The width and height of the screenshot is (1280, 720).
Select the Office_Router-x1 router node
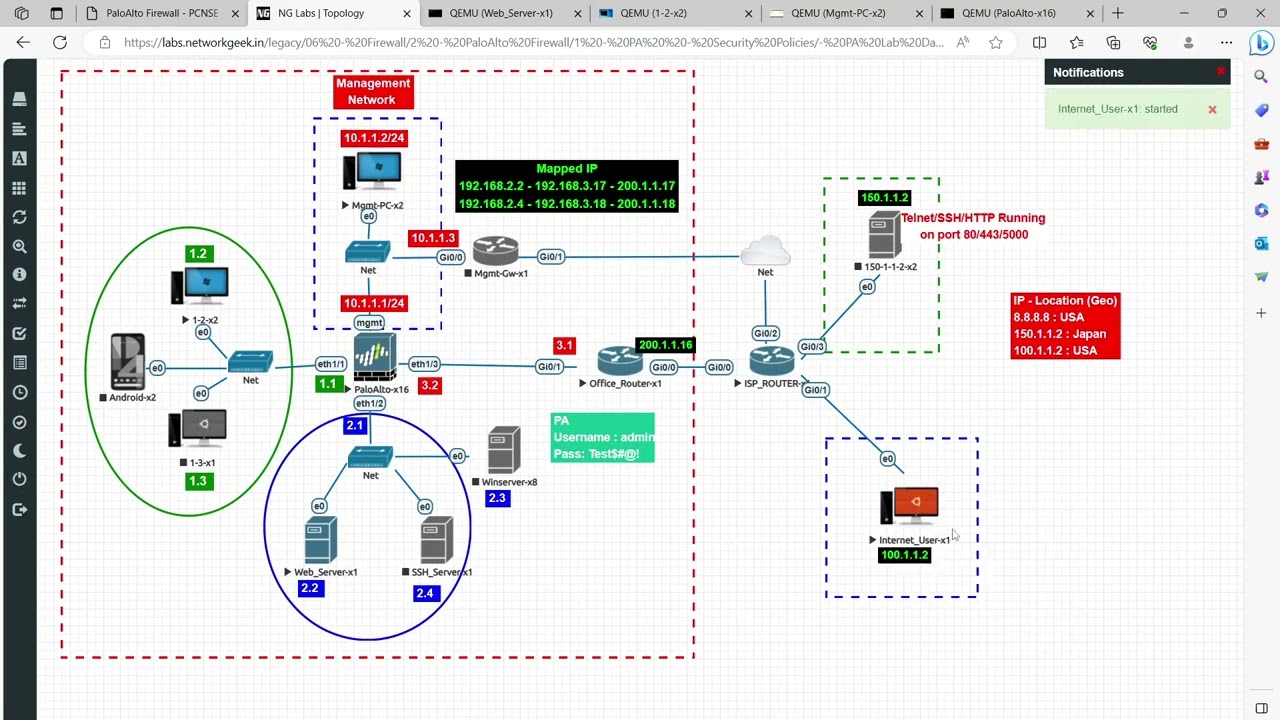[x=620, y=361]
